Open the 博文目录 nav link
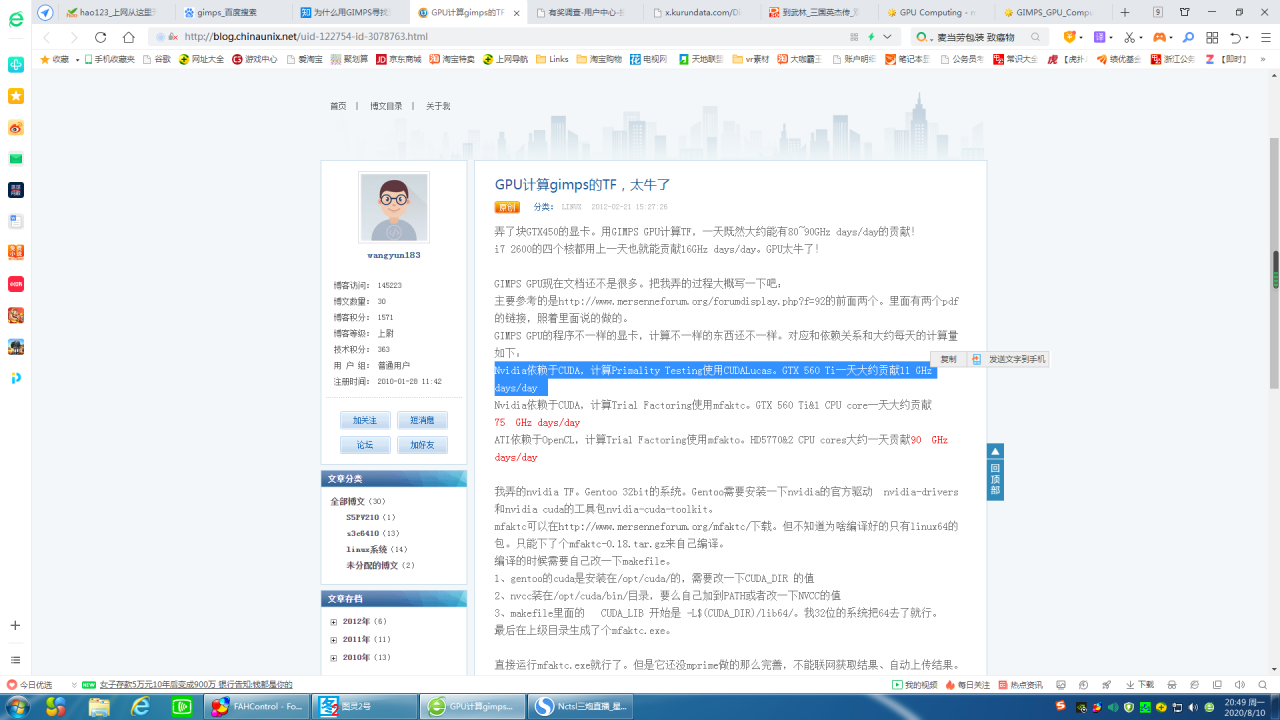The height and width of the screenshot is (720, 1280). 386,106
